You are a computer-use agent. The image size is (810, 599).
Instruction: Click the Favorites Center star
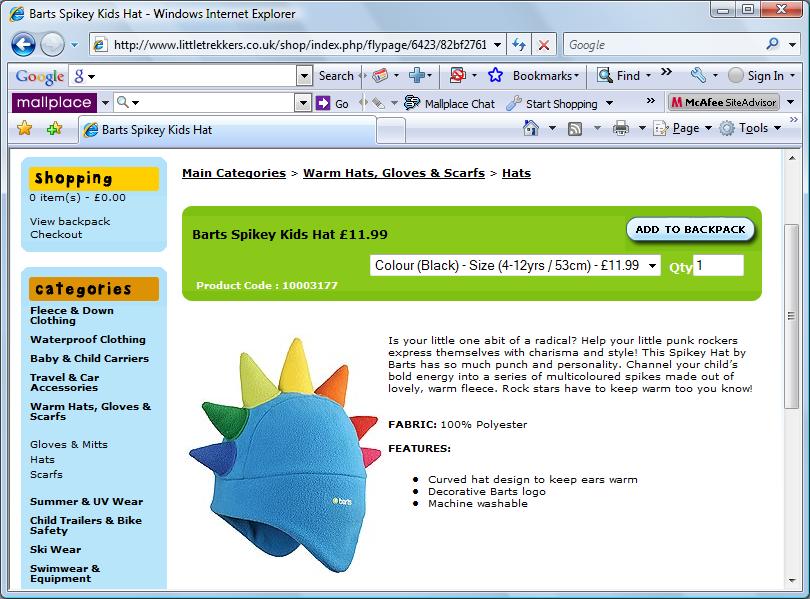coord(24,129)
